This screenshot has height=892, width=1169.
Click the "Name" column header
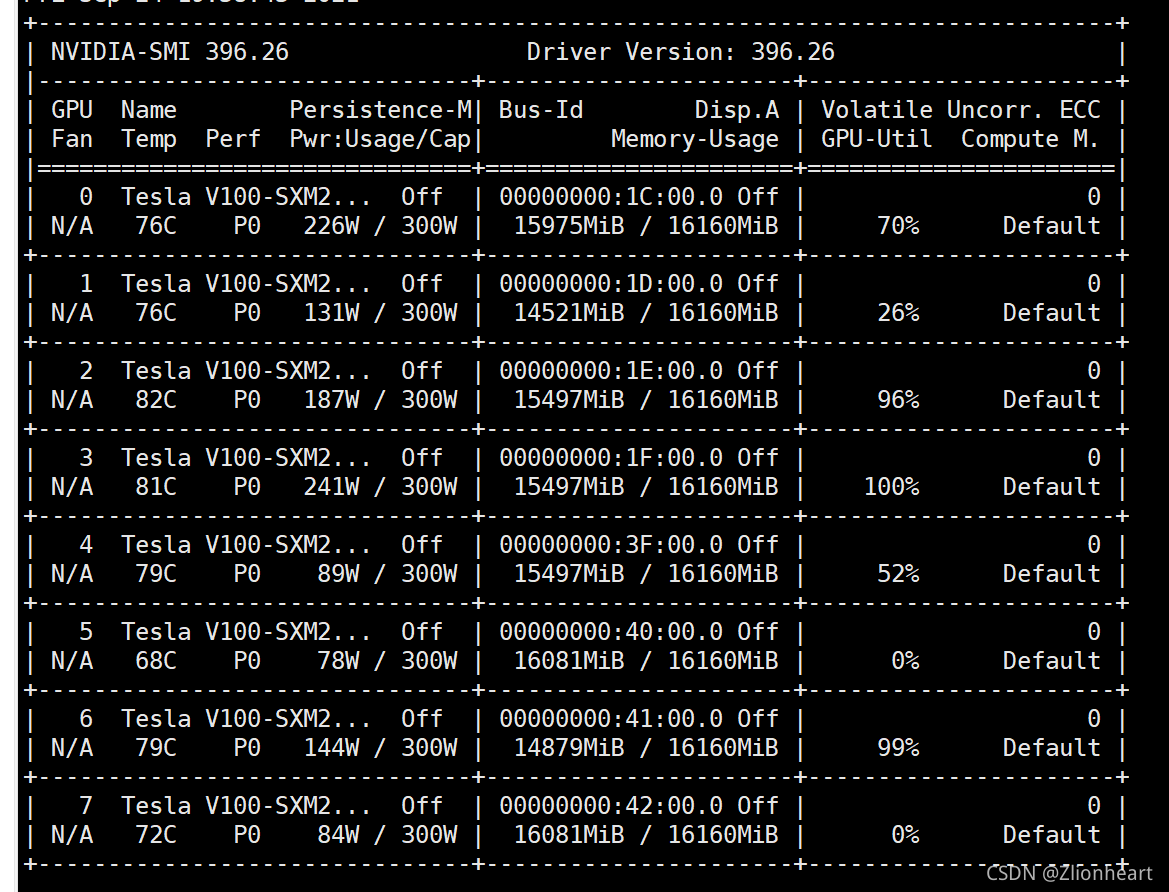pyautogui.click(x=149, y=110)
